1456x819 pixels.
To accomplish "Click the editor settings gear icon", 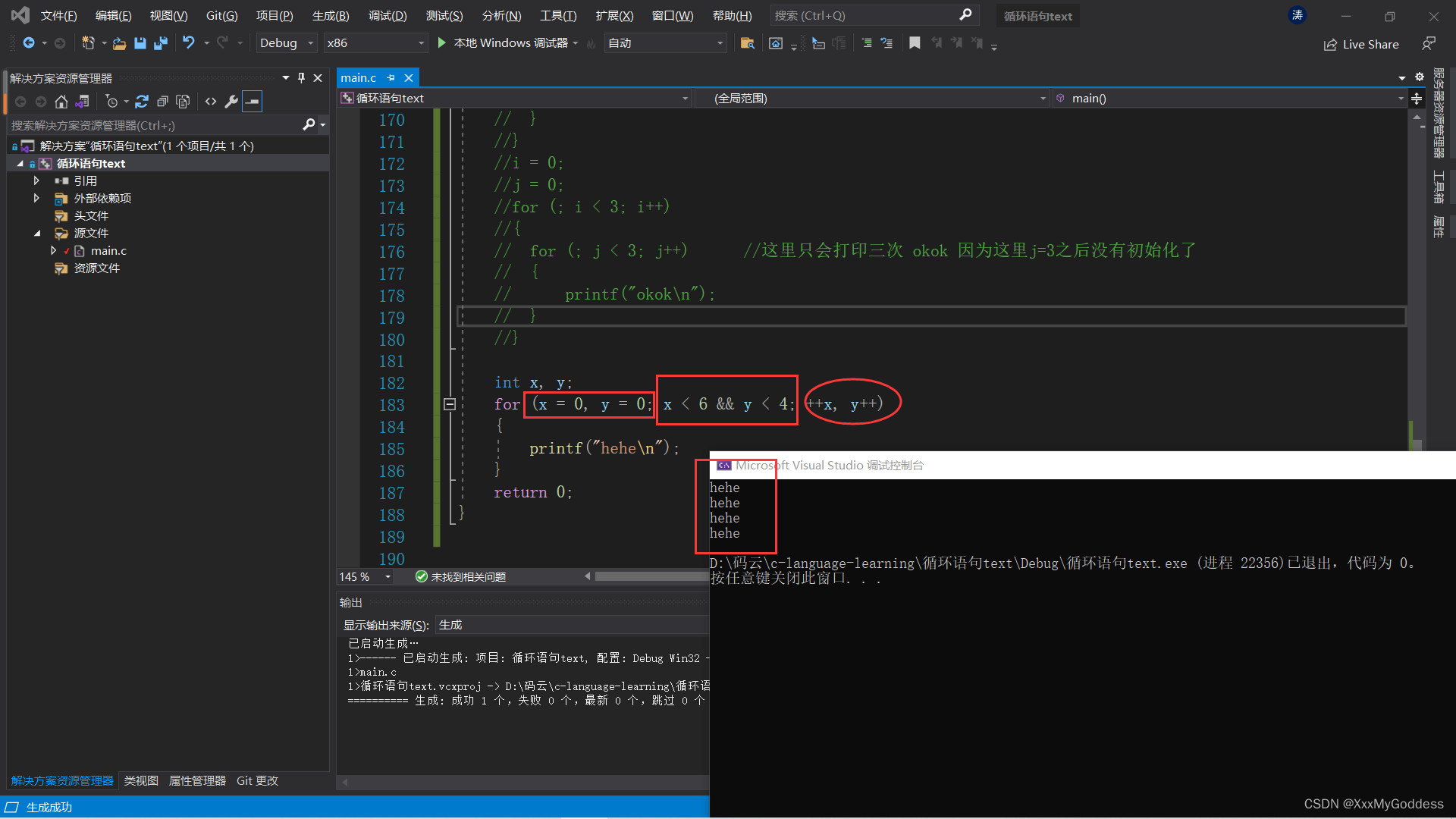I will coord(1420,77).
